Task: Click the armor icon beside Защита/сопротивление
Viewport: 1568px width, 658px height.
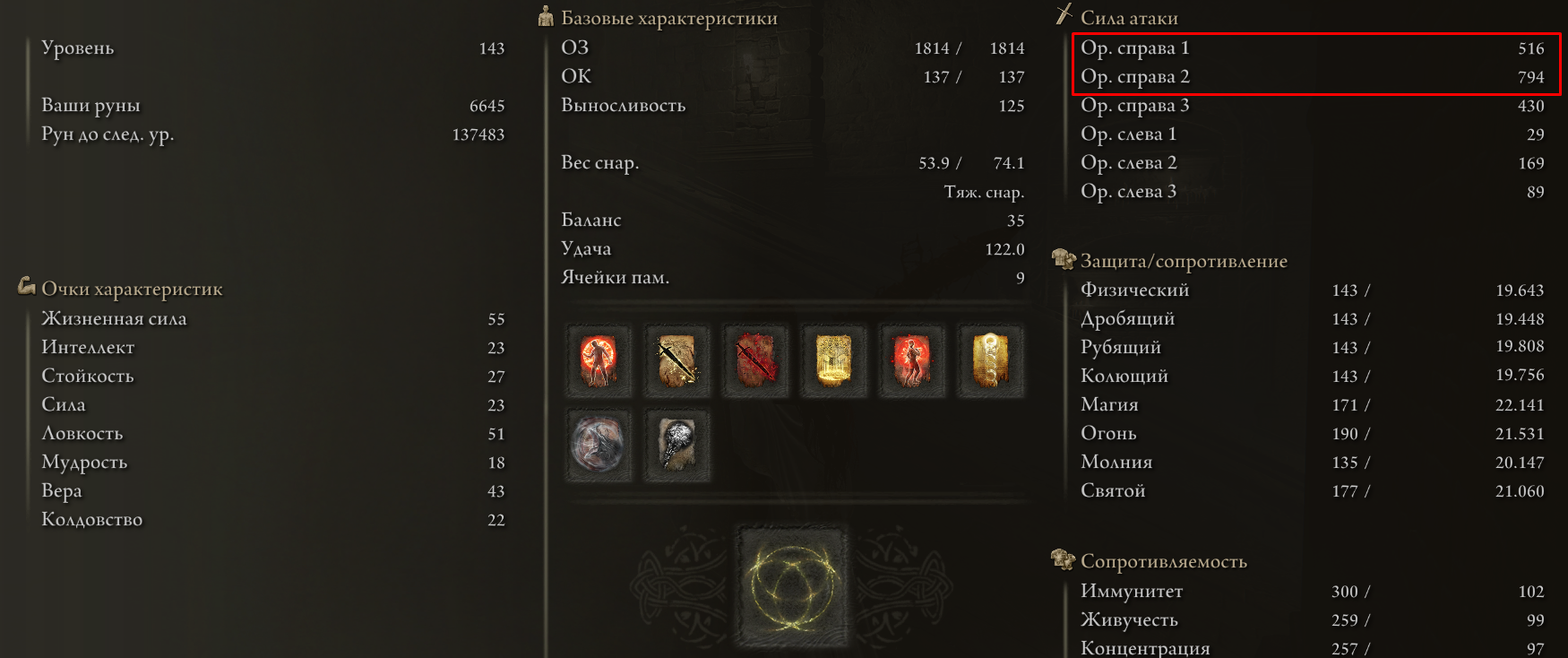Action: tap(1064, 259)
